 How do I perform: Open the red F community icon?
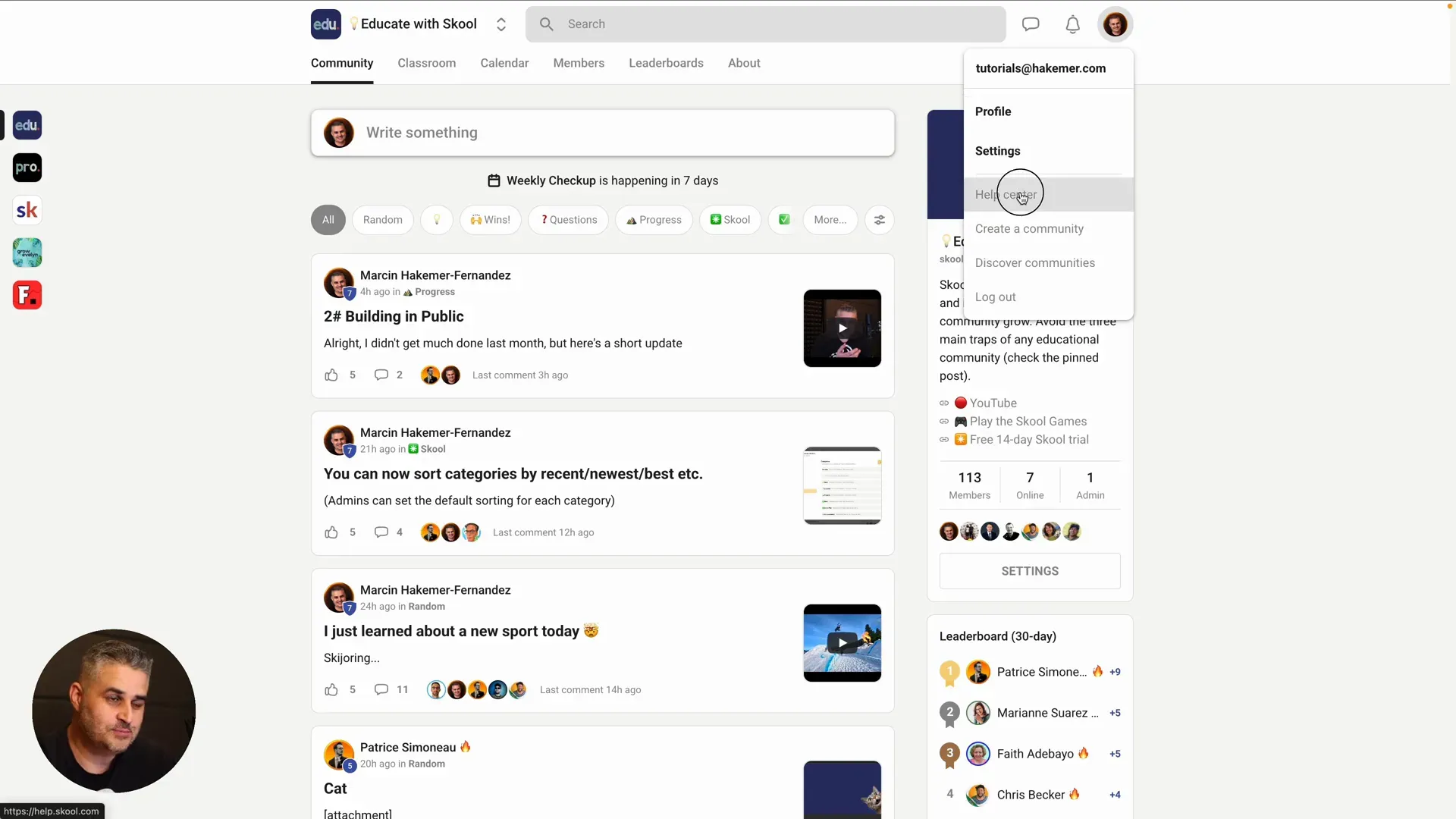point(27,295)
